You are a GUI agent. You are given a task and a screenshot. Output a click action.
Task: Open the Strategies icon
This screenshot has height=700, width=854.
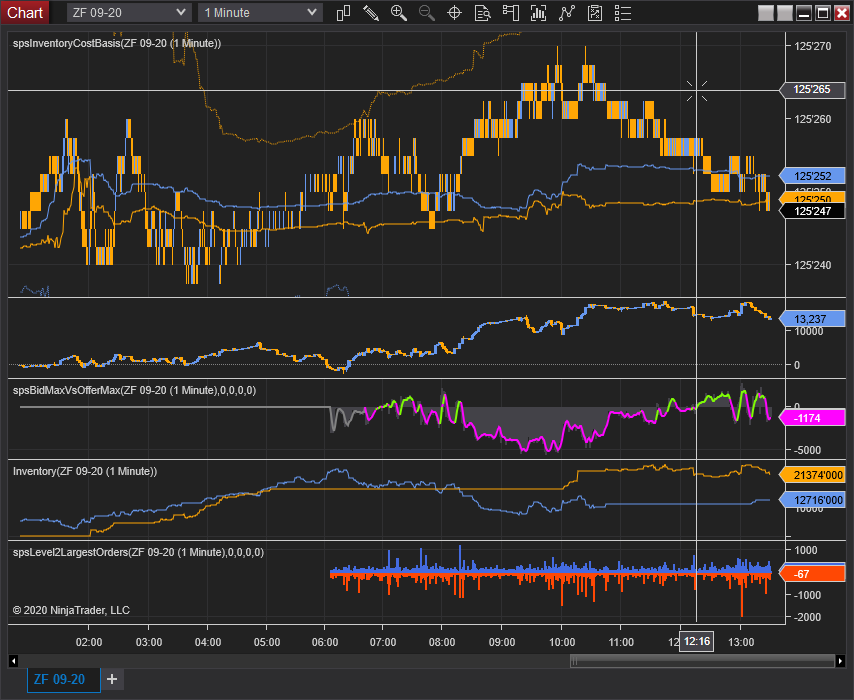pos(567,13)
